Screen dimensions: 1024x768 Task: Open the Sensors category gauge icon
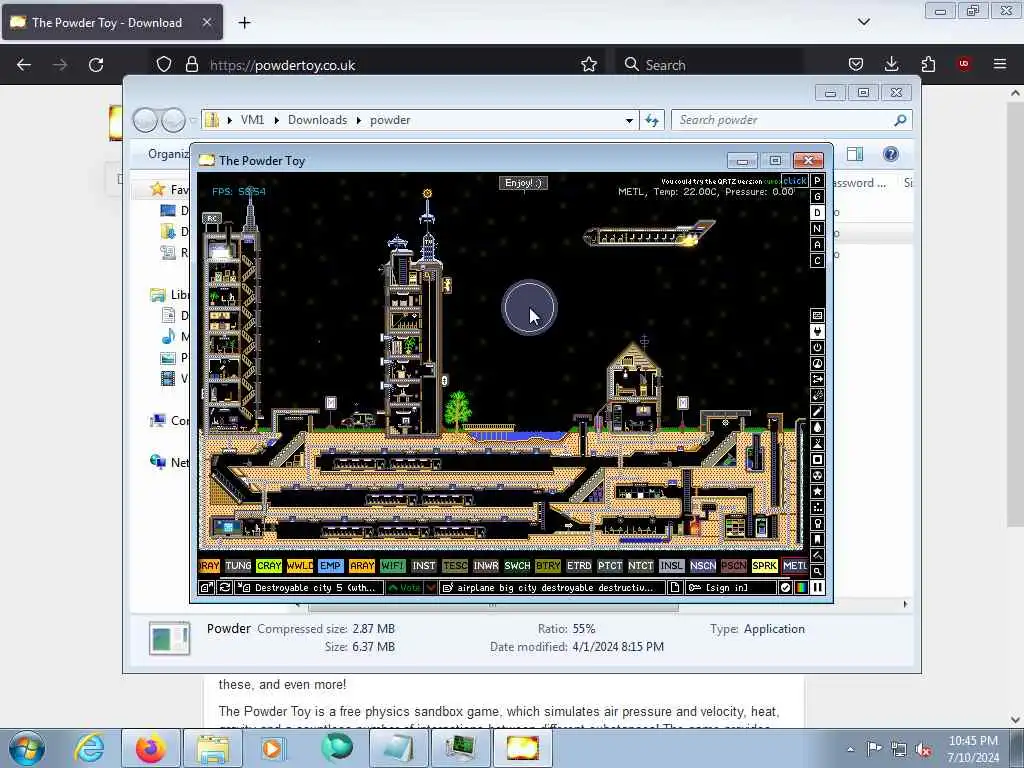coord(817,364)
